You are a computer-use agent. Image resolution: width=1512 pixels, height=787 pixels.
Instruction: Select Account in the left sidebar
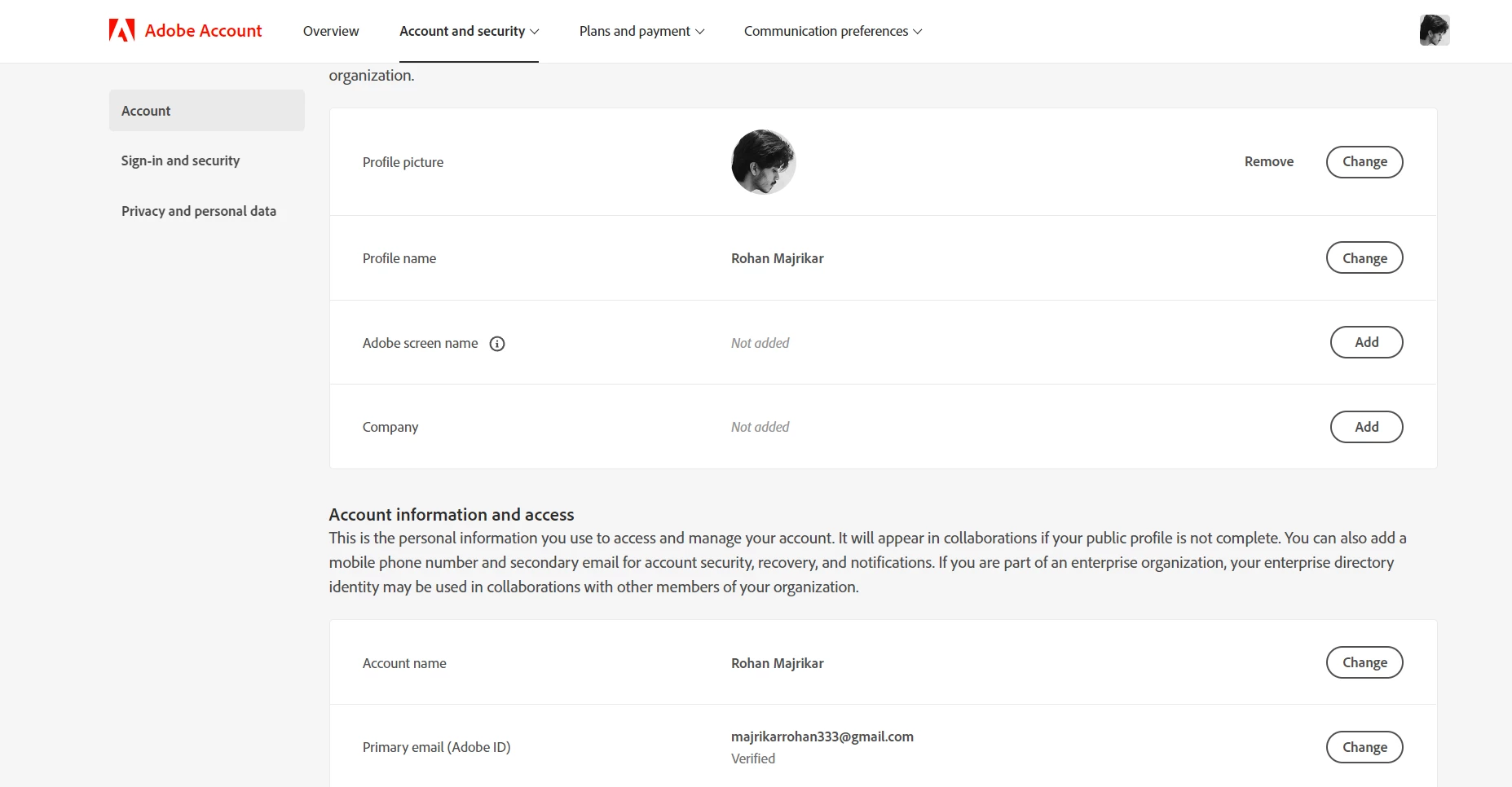point(207,111)
